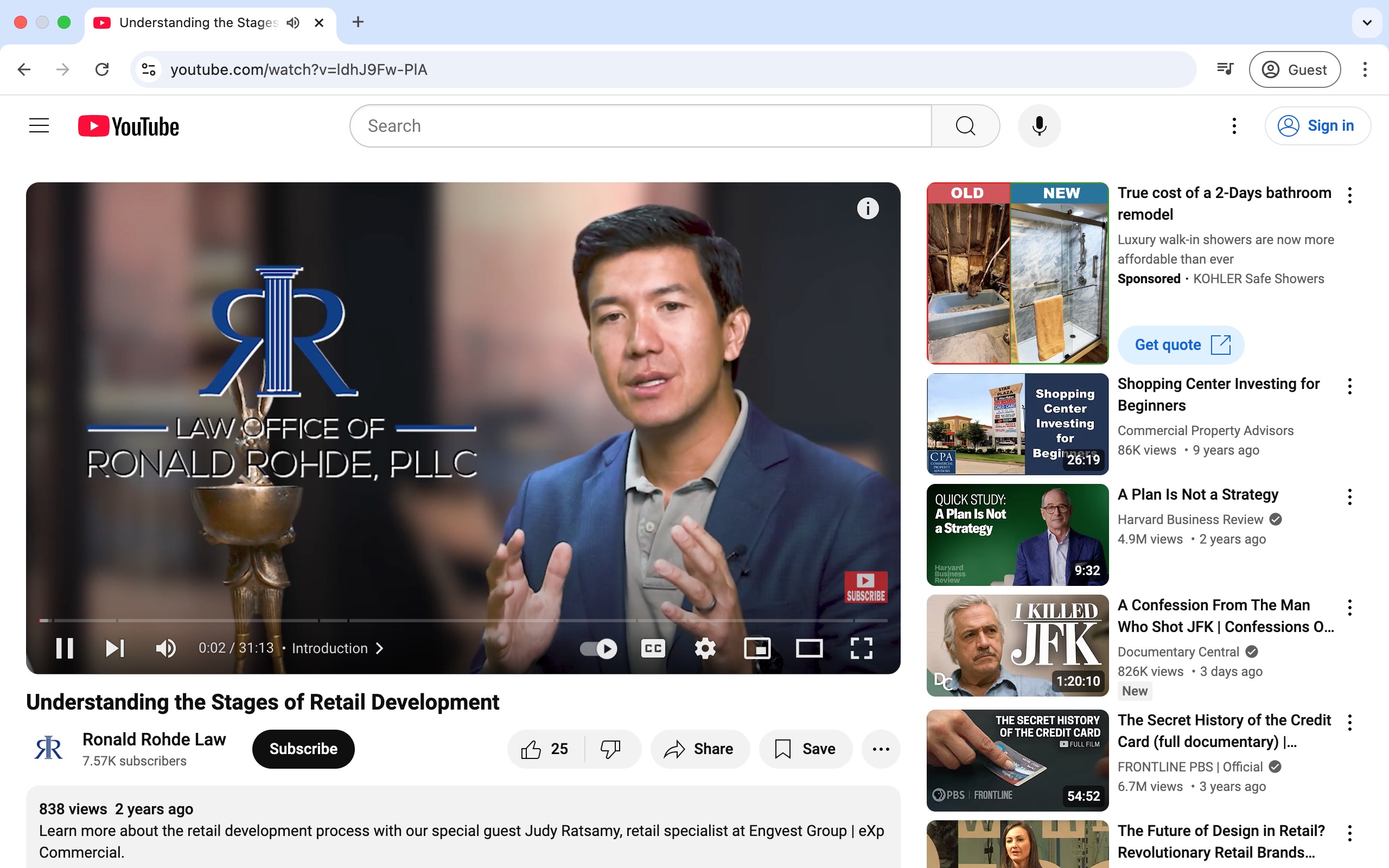Open options for bathroom remodel ad
Image resolution: width=1389 pixels, height=868 pixels.
pyautogui.click(x=1350, y=195)
